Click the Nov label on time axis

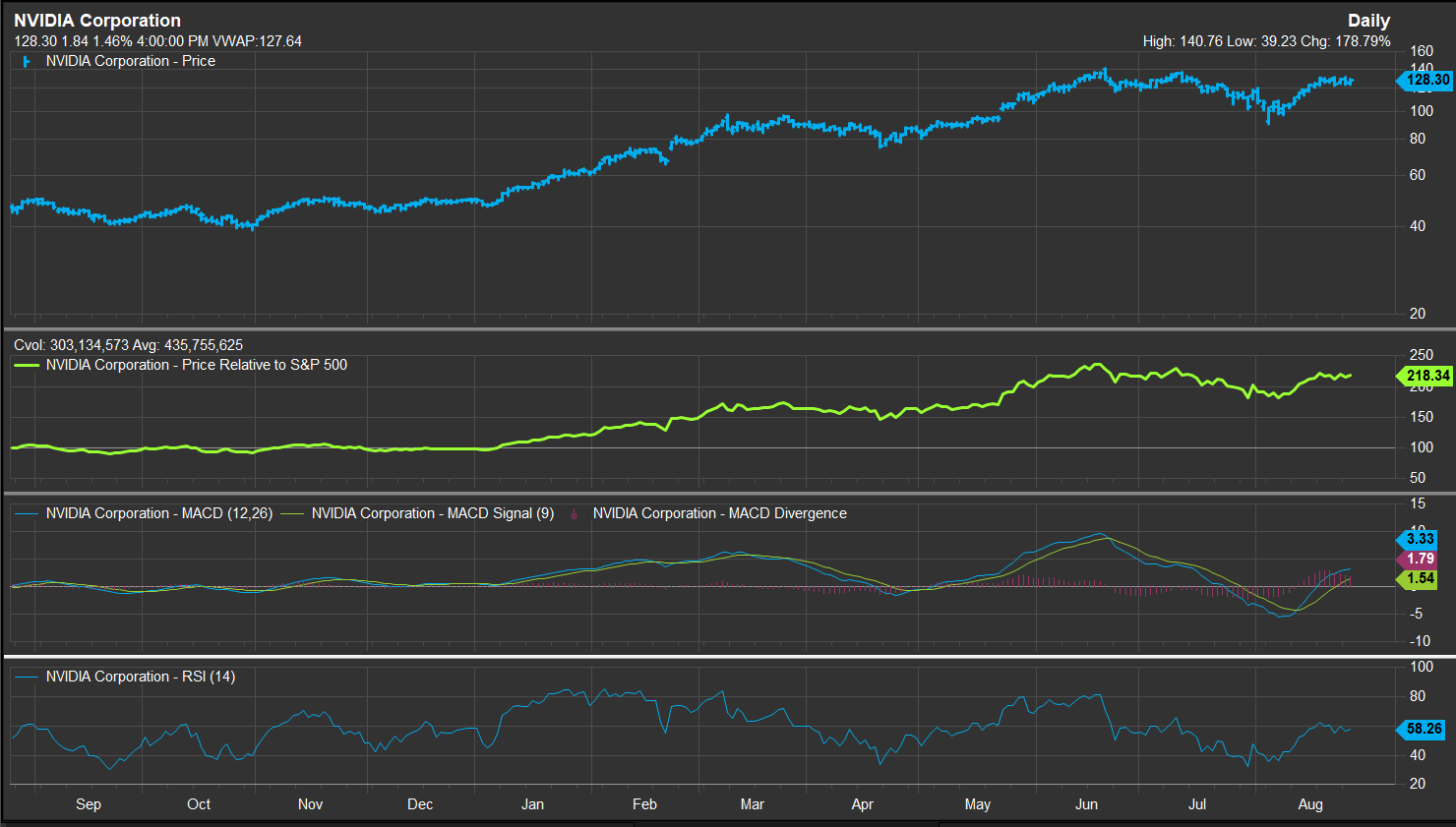310,804
